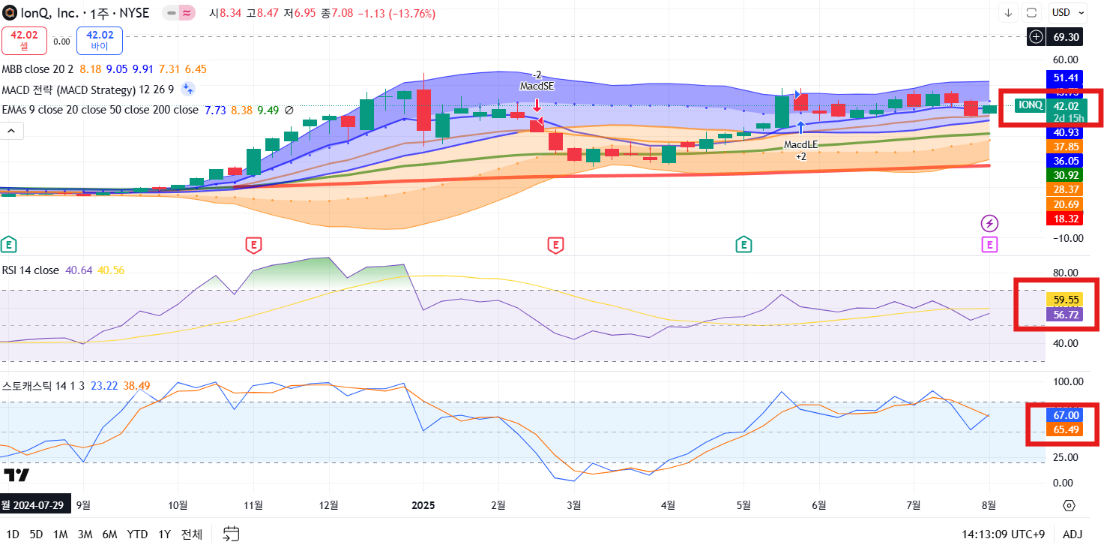Click the MacdLE blue buy arrow marker
Screen dimensions: 1104x543
coord(801,128)
